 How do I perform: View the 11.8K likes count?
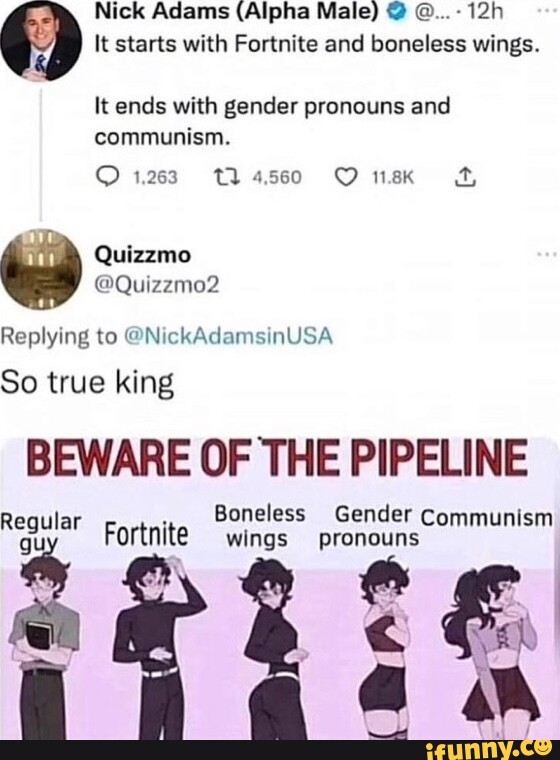(392, 177)
